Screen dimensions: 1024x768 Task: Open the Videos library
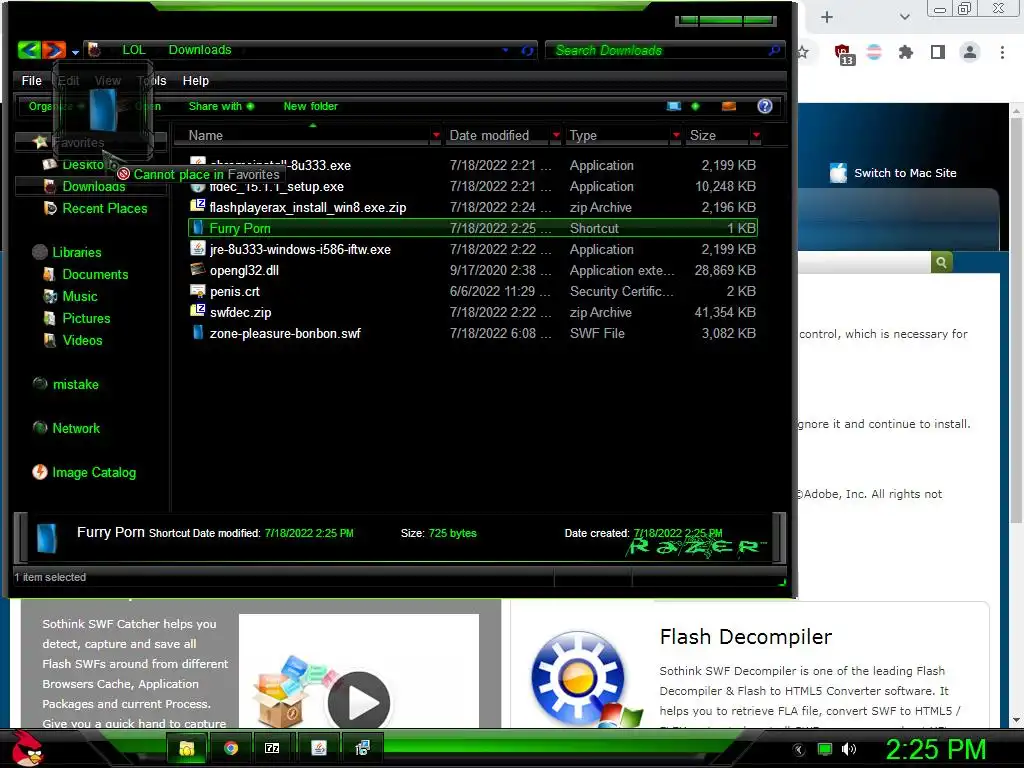(x=82, y=340)
